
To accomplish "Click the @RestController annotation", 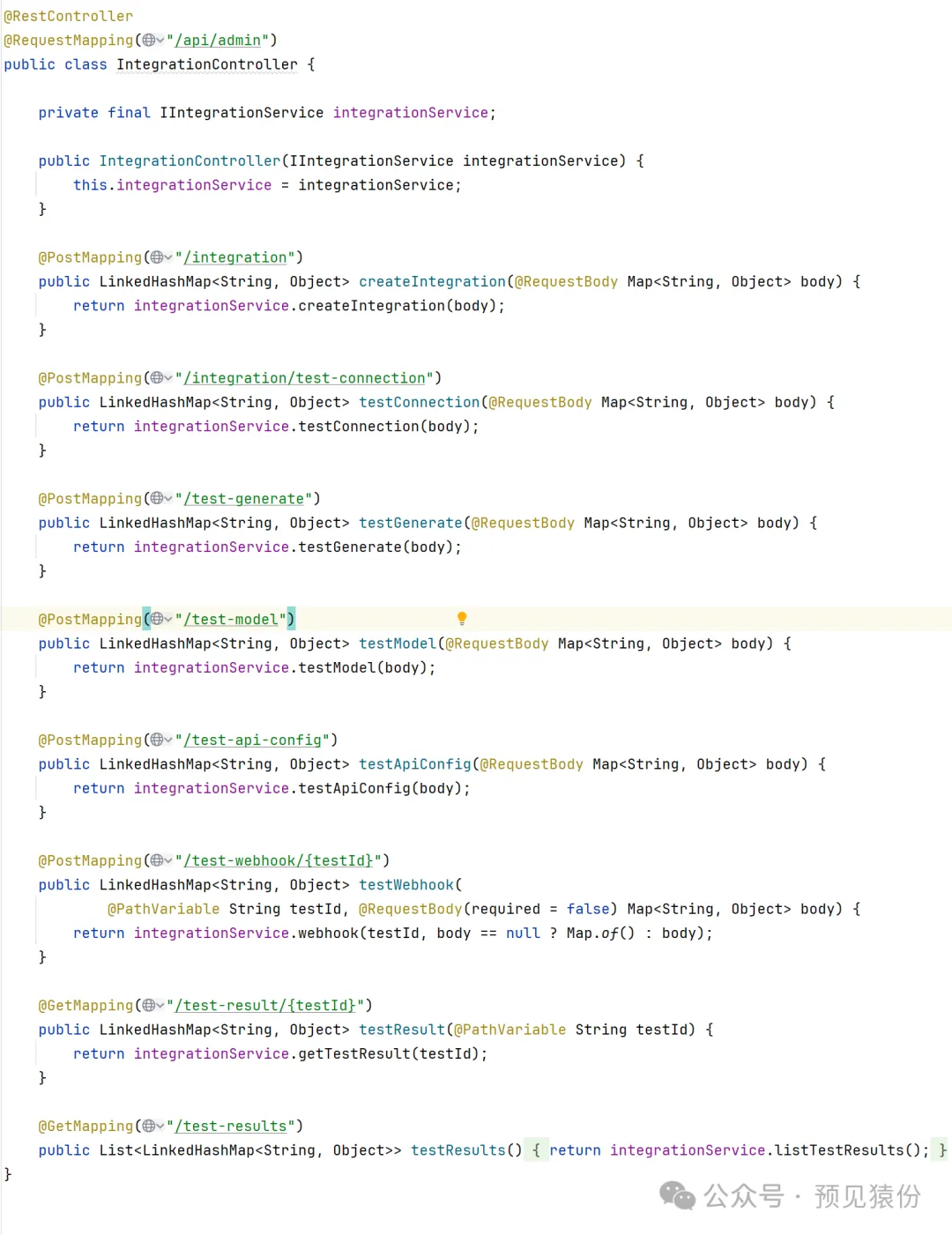I will point(68,16).
